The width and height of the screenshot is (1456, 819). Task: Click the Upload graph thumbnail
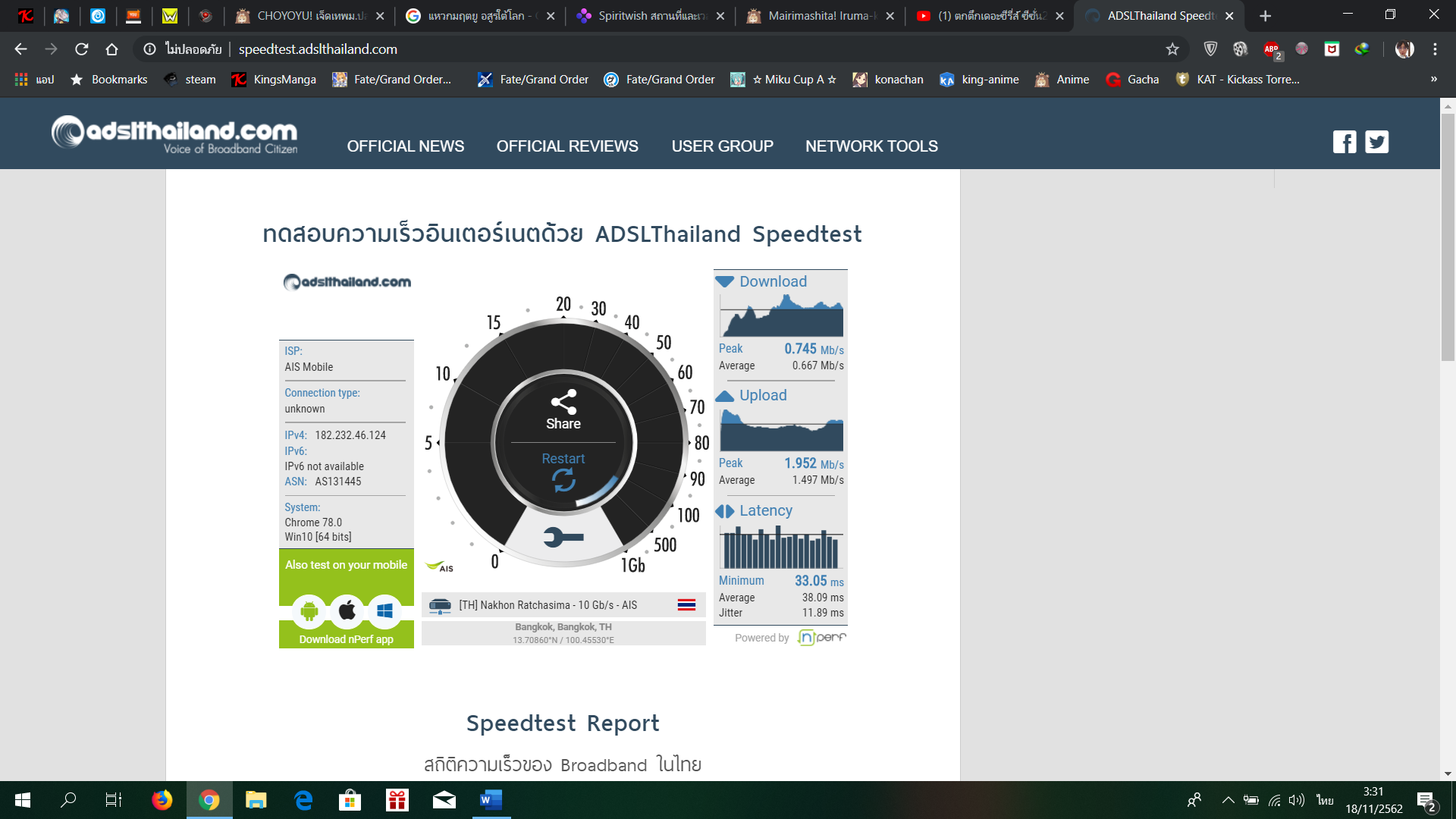point(781,430)
